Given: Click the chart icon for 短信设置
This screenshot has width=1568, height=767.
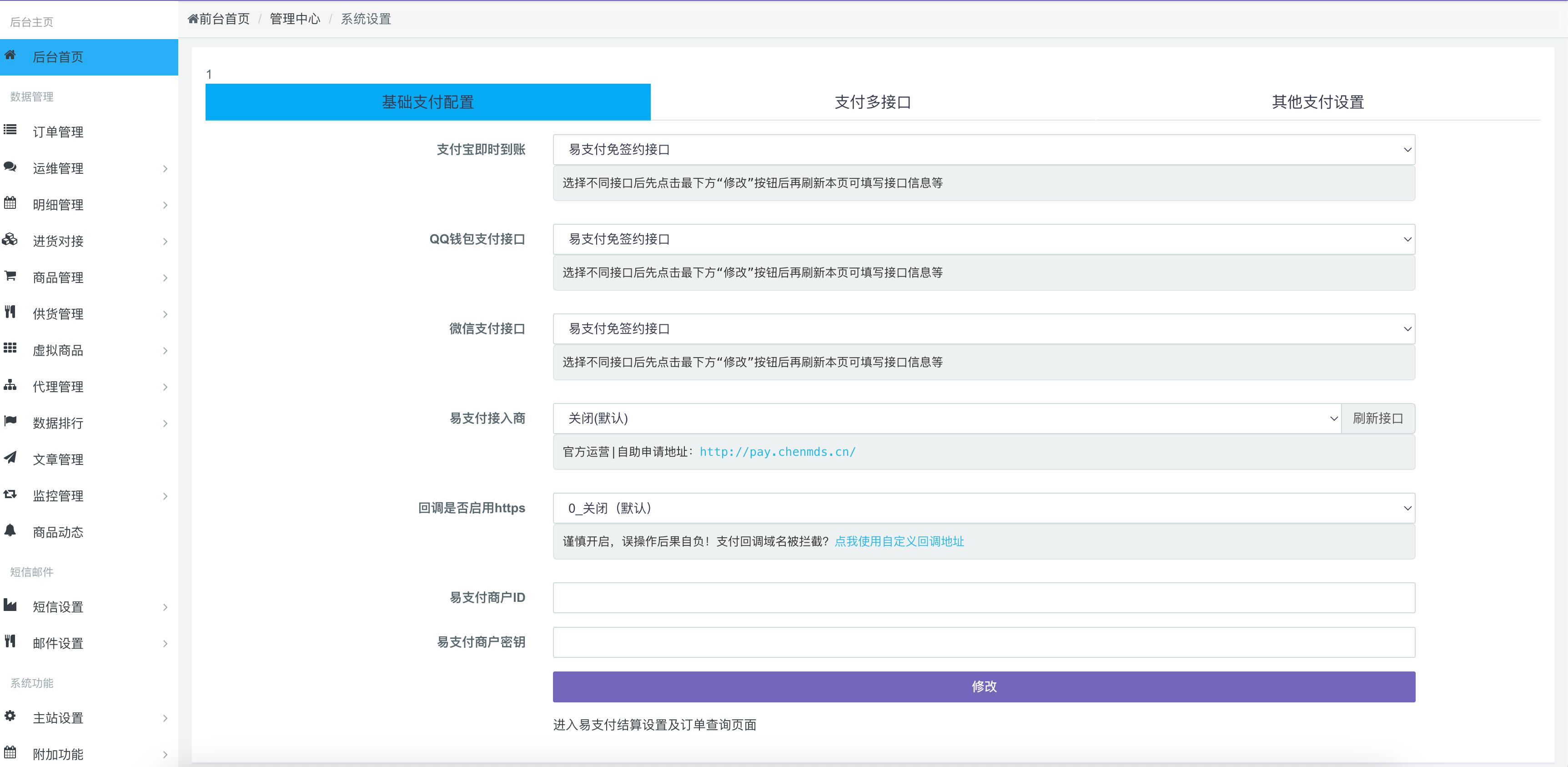Looking at the screenshot, I should [x=10, y=605].
